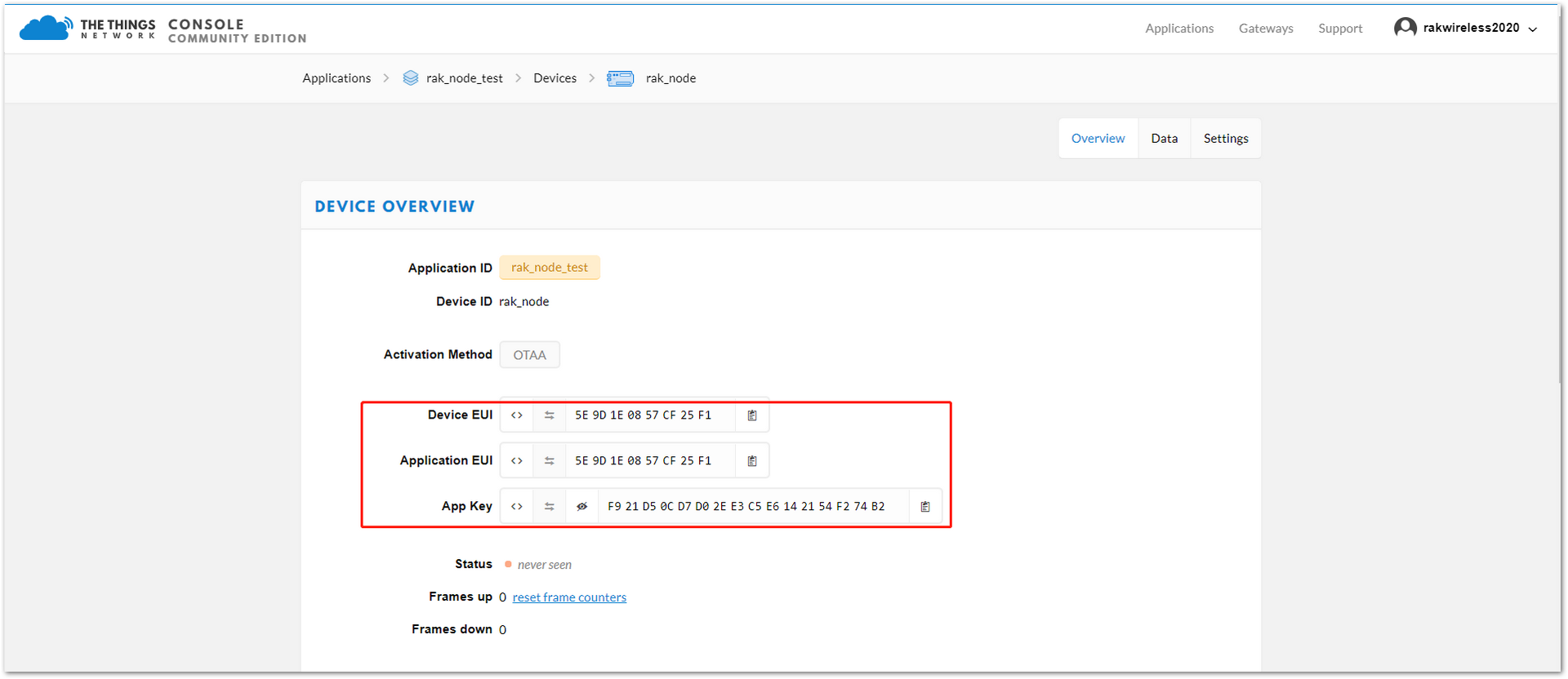Click the rak_node_test Application ID tag
The width and height of the screenshot is (1568, 679).
tap(550, 268)
